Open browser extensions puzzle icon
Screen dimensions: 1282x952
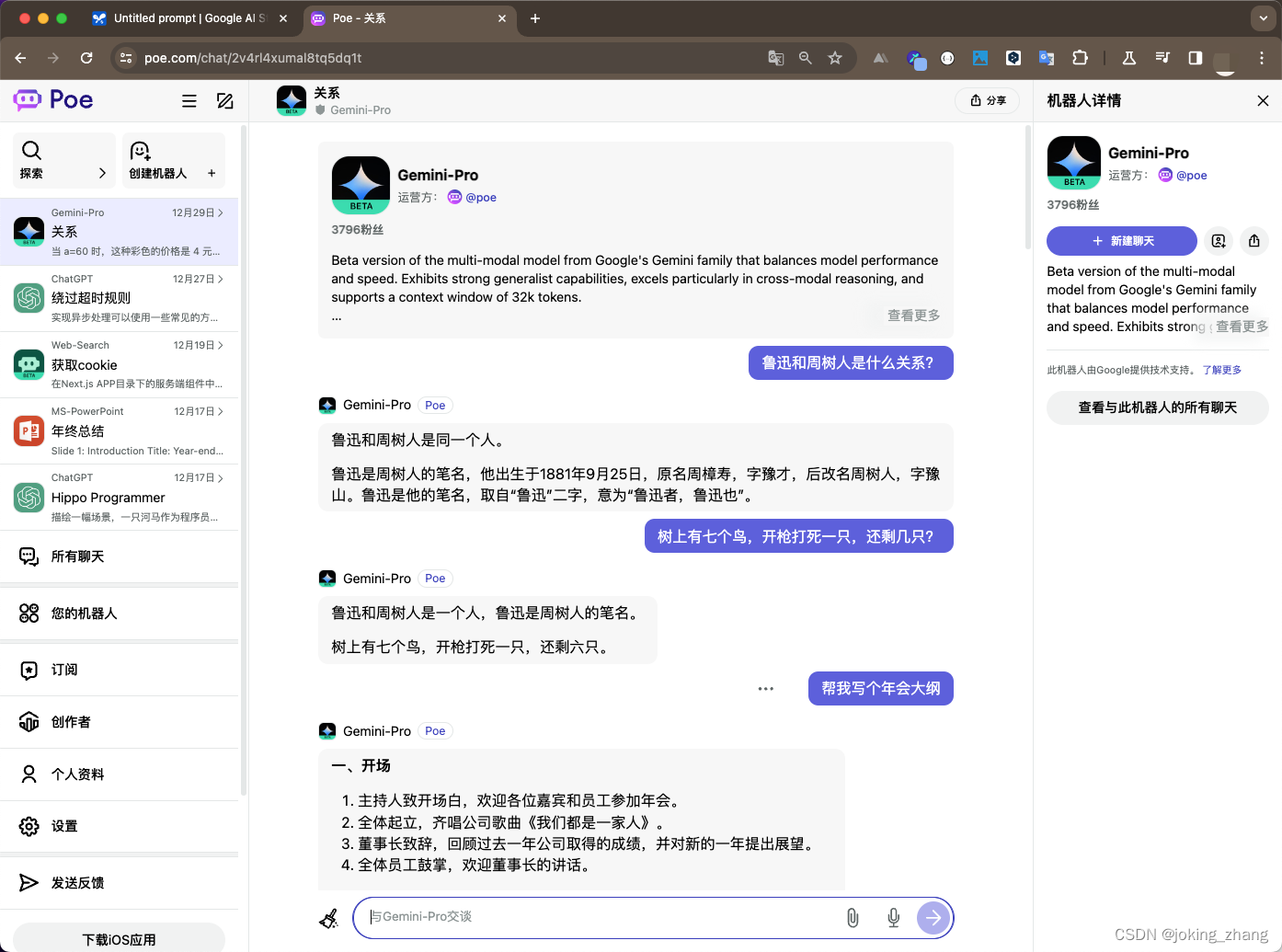point(1080,58)
